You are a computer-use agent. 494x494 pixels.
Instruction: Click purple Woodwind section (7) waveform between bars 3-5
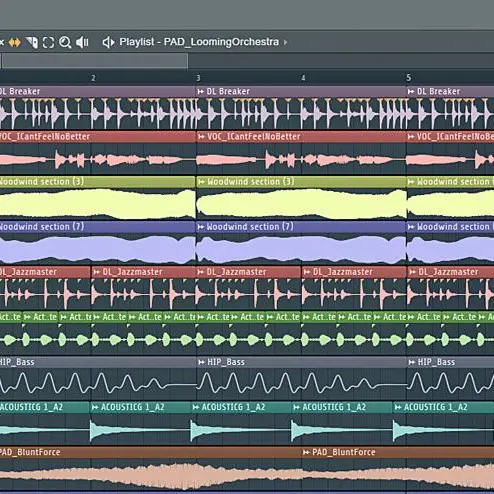301,249
